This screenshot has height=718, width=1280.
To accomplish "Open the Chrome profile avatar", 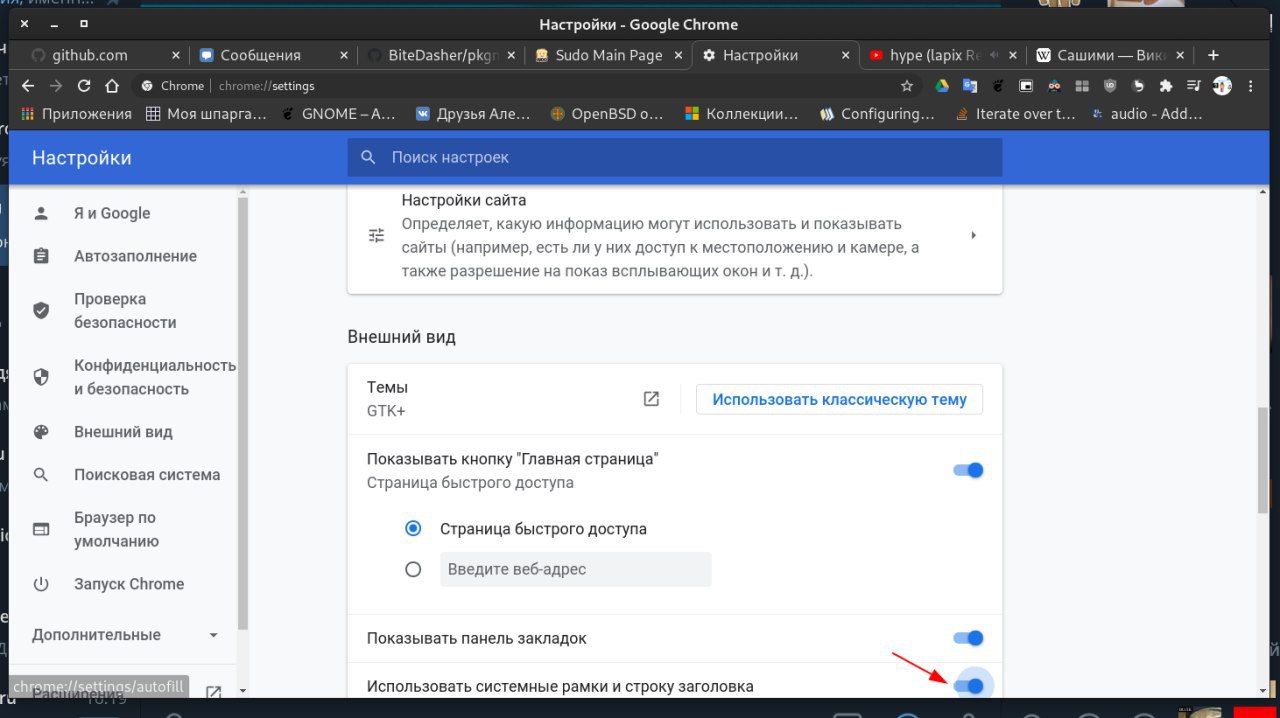I will tap(1222, 86).
